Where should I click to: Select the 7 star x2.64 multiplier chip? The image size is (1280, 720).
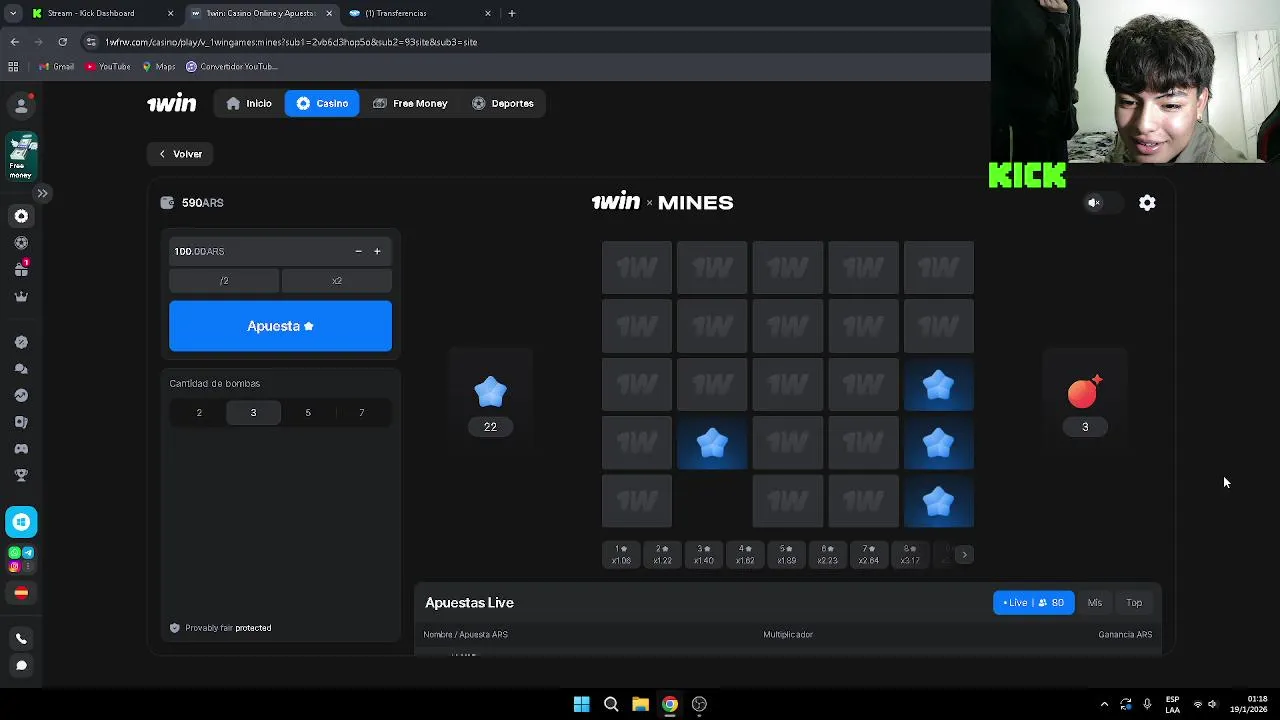[x=869, y=555]
